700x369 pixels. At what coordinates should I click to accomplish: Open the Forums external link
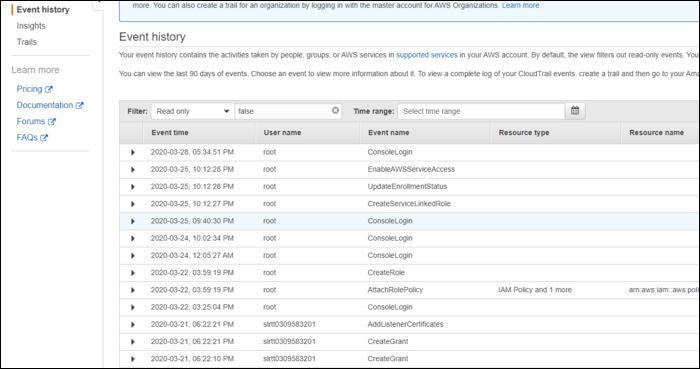36,121
